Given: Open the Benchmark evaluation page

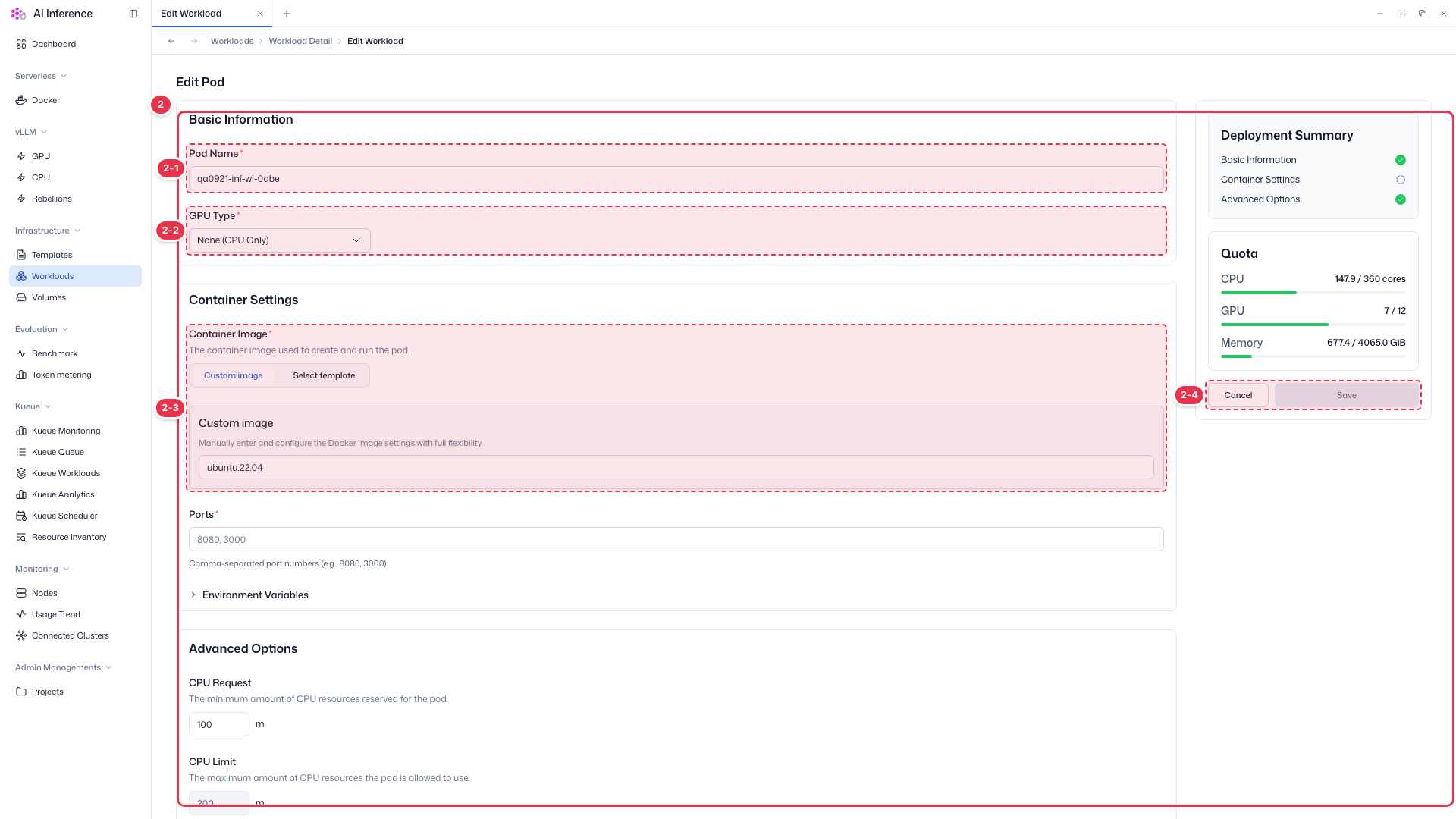Looking at the screenshot, I should tap(75, 353).
